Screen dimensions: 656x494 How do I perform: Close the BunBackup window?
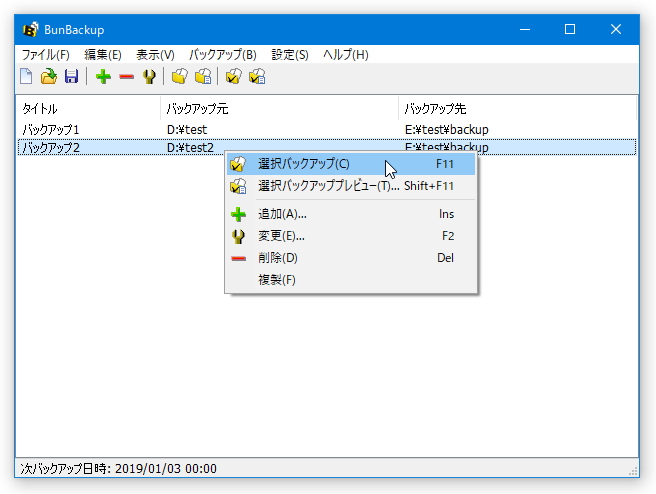[616, 29]
